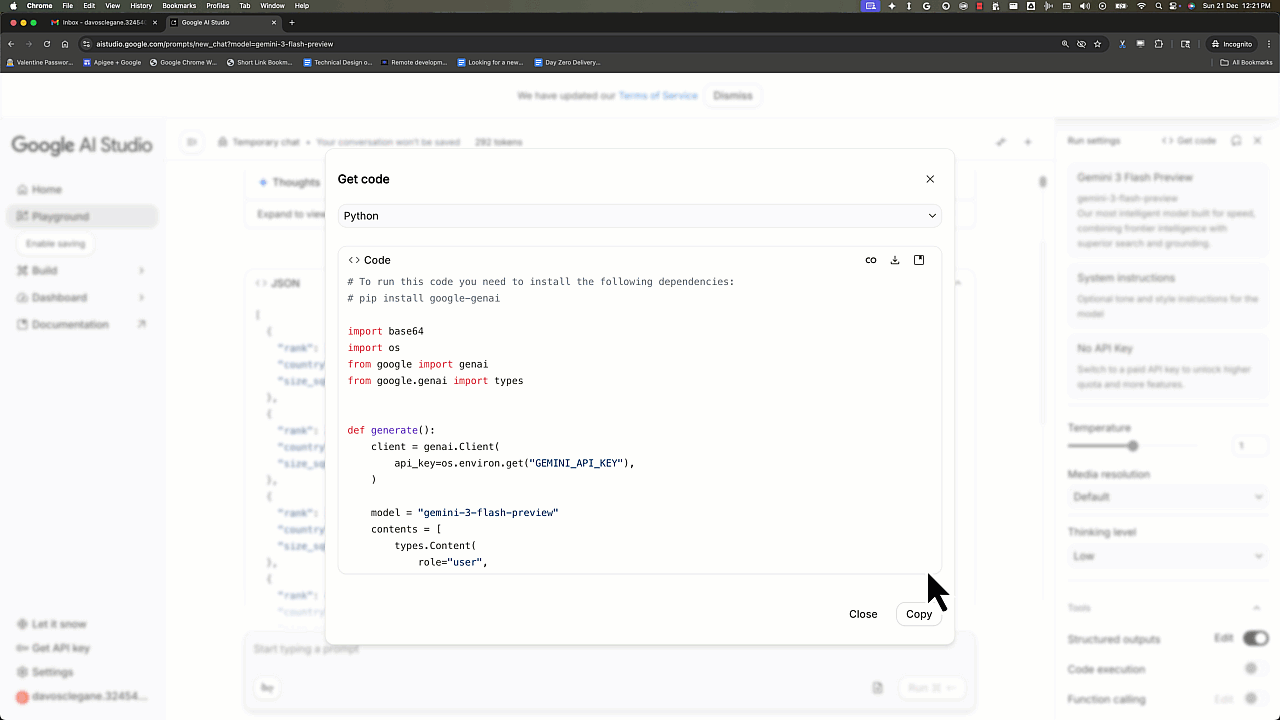1280x720 pixels.
Task: Click Get code in Run settings header
Action: coord(1189,141)
